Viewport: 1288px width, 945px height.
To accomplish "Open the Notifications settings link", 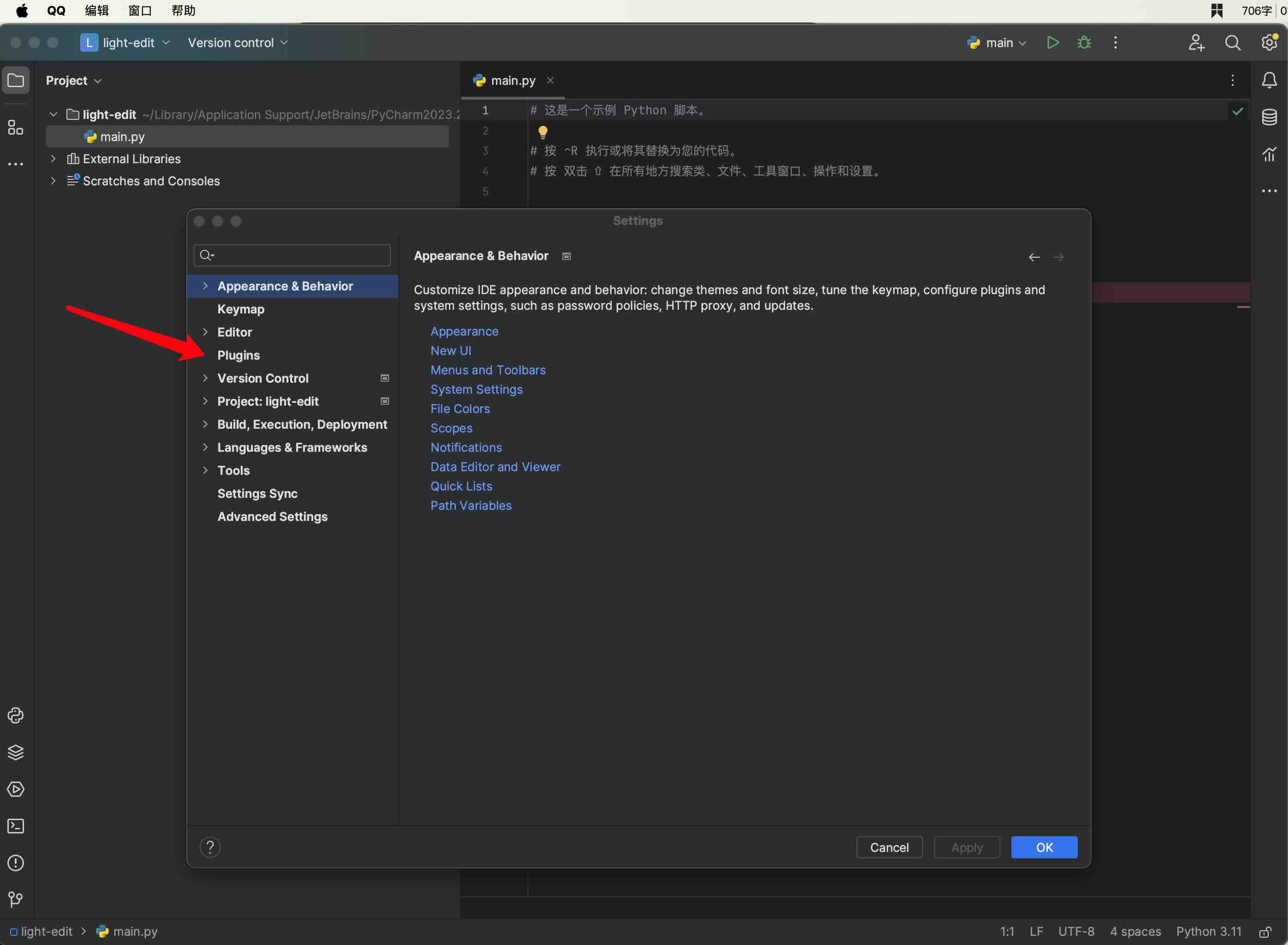I will click(466, 447).
